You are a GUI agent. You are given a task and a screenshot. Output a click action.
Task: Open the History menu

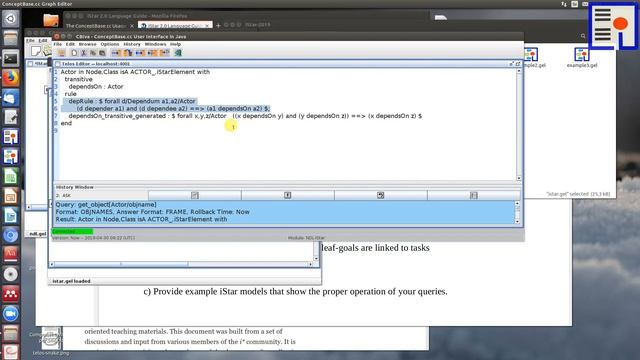click(132, 44)
